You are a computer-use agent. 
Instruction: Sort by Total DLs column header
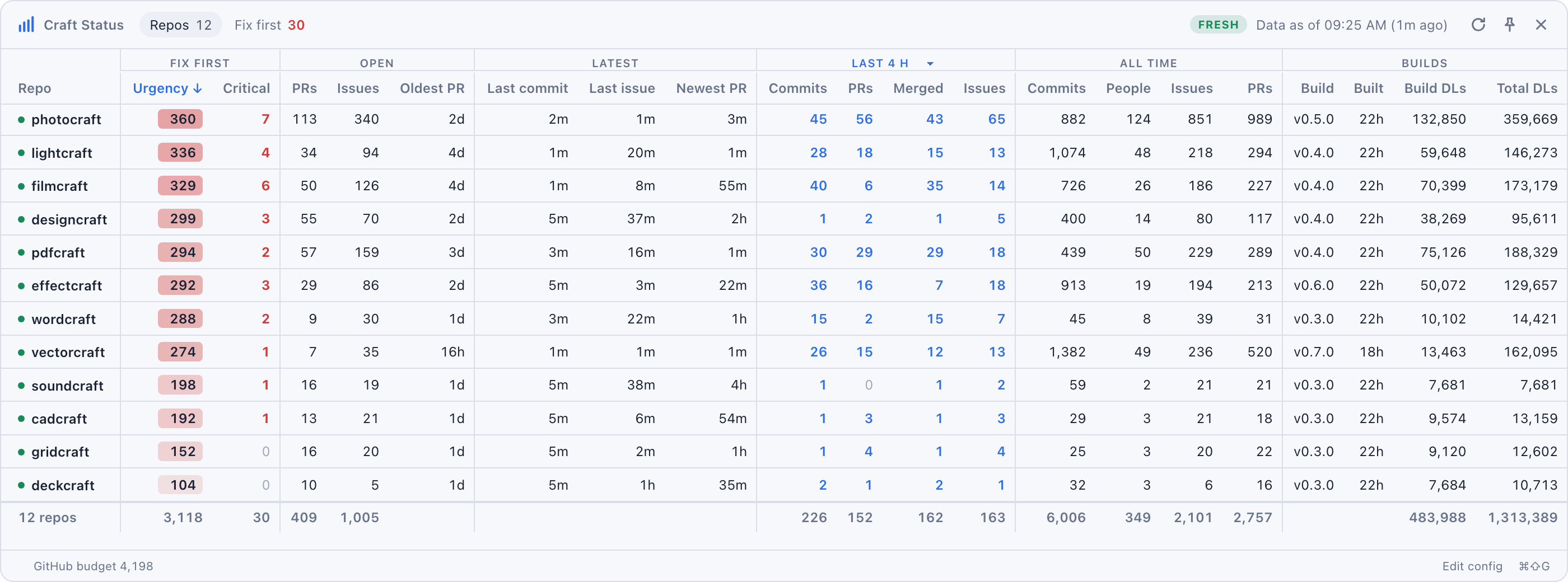(1527, 88)
